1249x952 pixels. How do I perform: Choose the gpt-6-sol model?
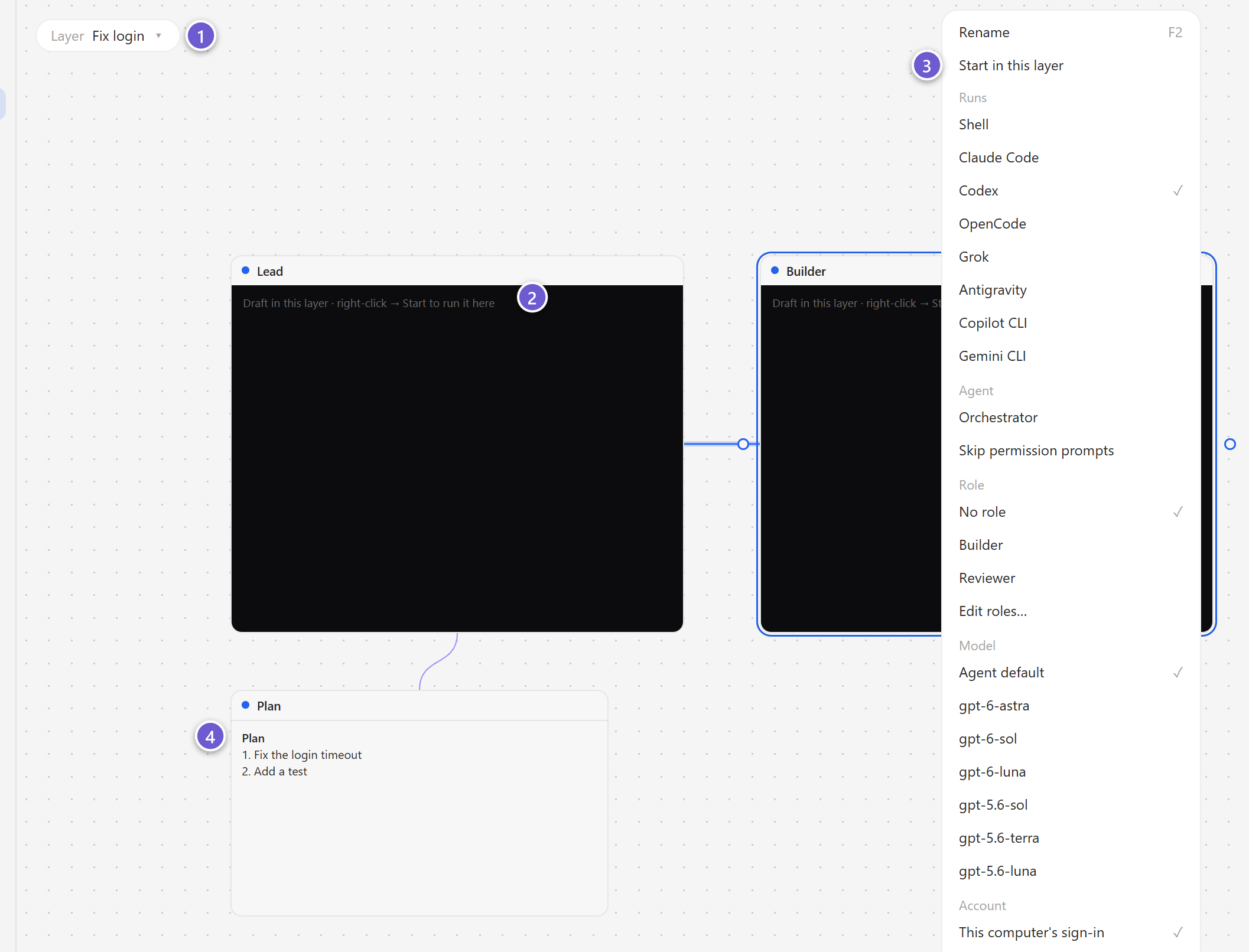[x=1071, y=739]
